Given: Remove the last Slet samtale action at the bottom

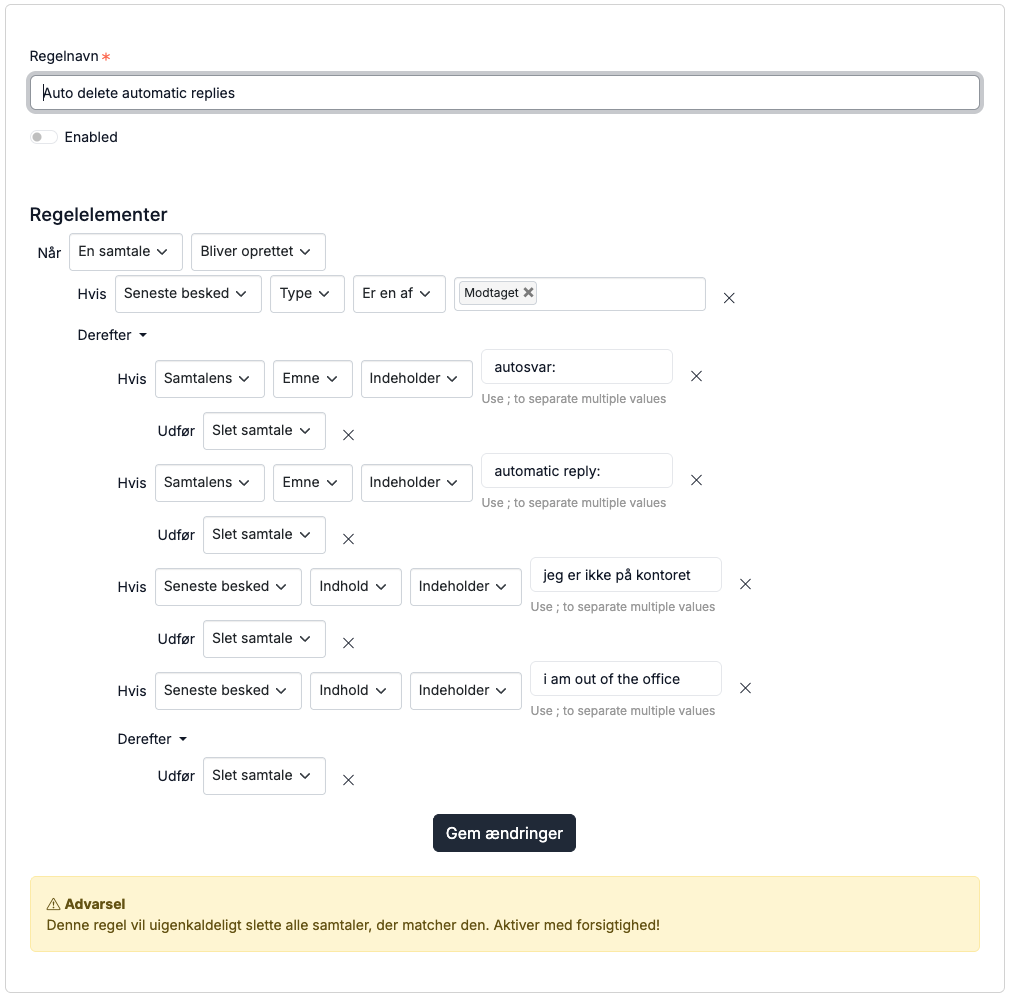Looking at the screenshot, I should (348, 780).
